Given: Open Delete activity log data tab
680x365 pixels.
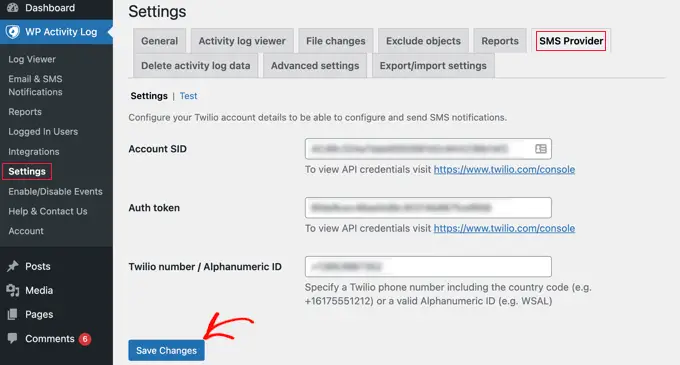Looking at the screenshot, I should click(196, 65).
